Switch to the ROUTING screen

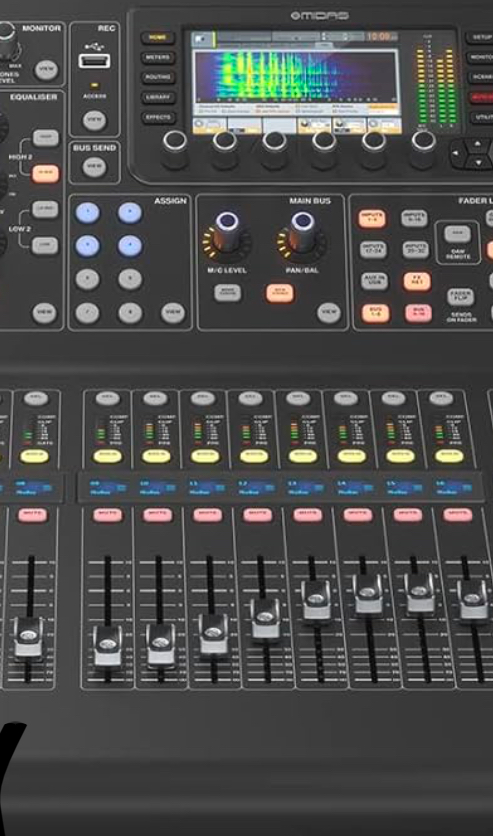(157, 77)
